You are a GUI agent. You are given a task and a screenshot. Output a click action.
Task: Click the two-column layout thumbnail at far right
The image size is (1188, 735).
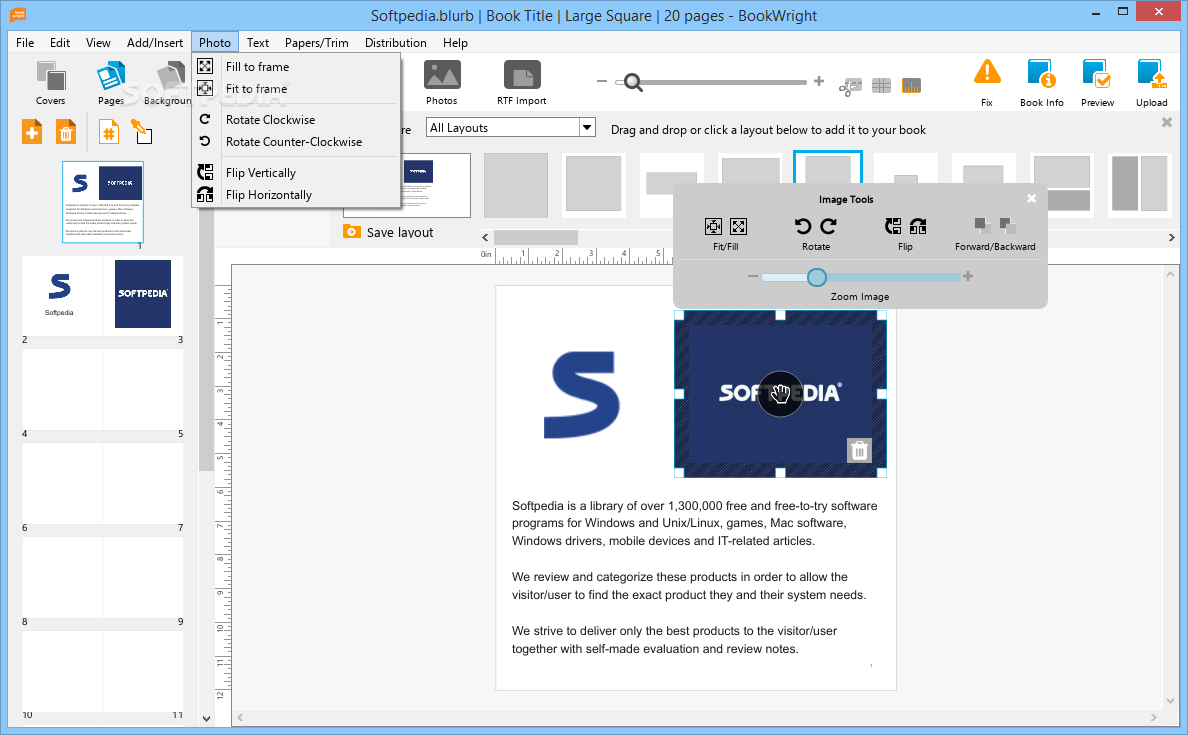[1140, 184]
